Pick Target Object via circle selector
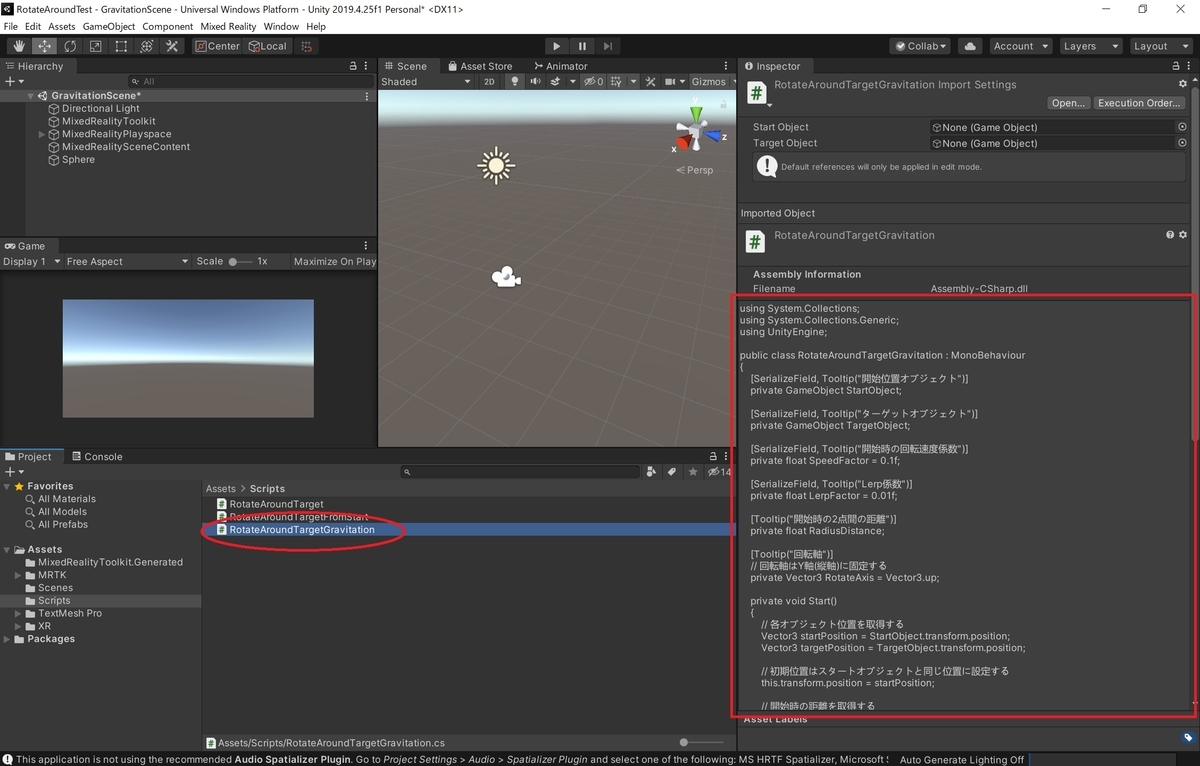This screenshot has height=766, width=1200. (x=1183, y=143)
